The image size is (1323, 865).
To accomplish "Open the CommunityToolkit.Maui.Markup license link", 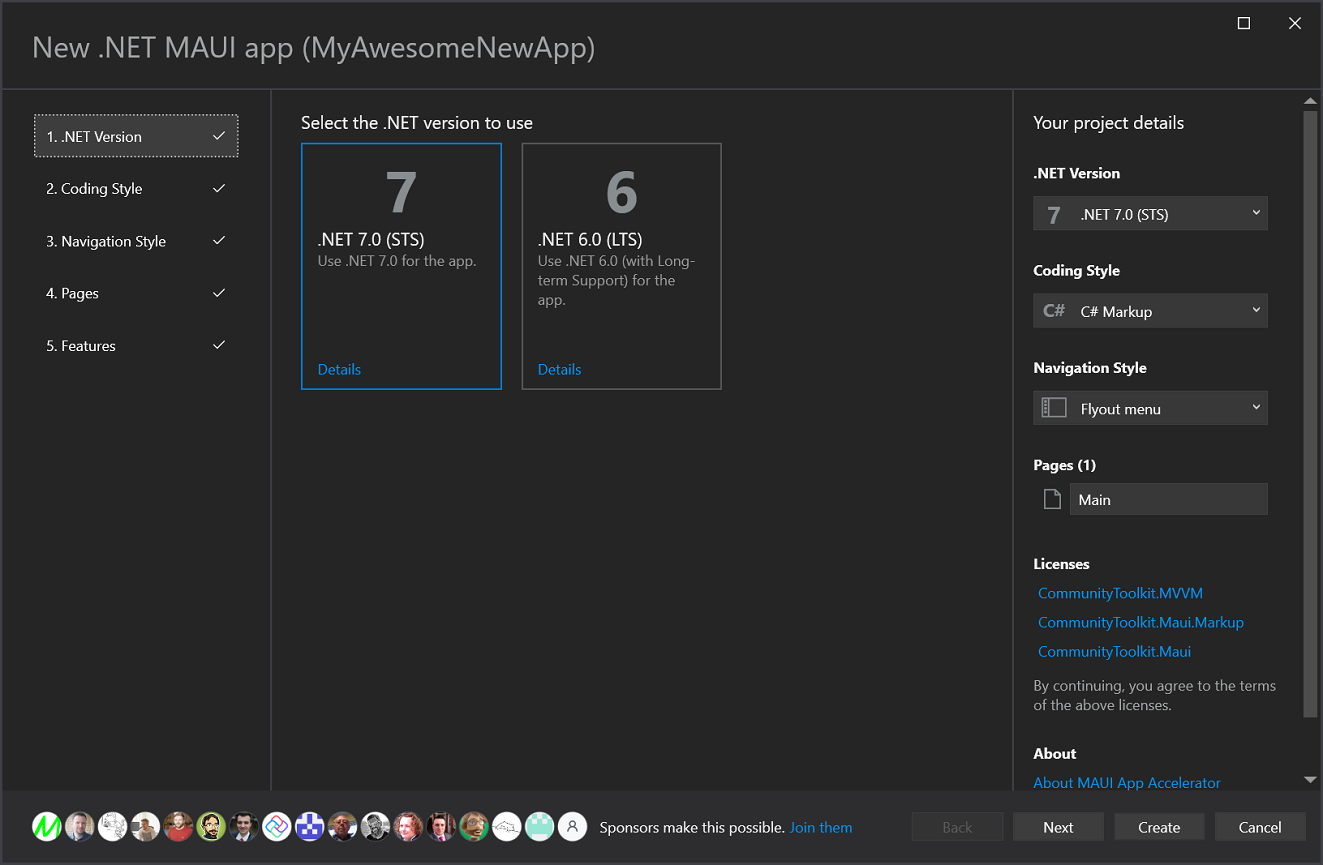I will point(1141,622).
